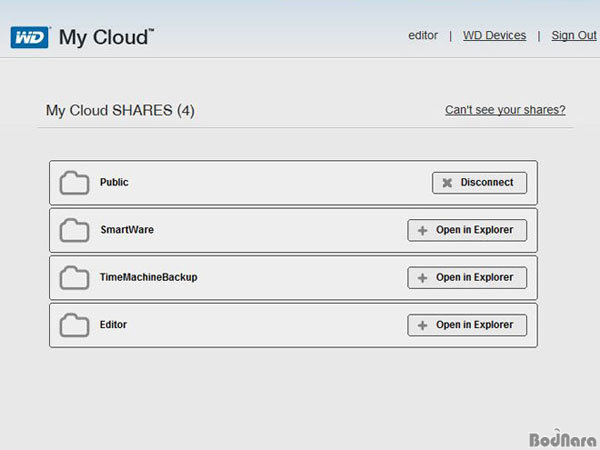Click the 'My Cloud' title text
The width and height of the screenshot is (600, 450).
click(x=106, y=38)
